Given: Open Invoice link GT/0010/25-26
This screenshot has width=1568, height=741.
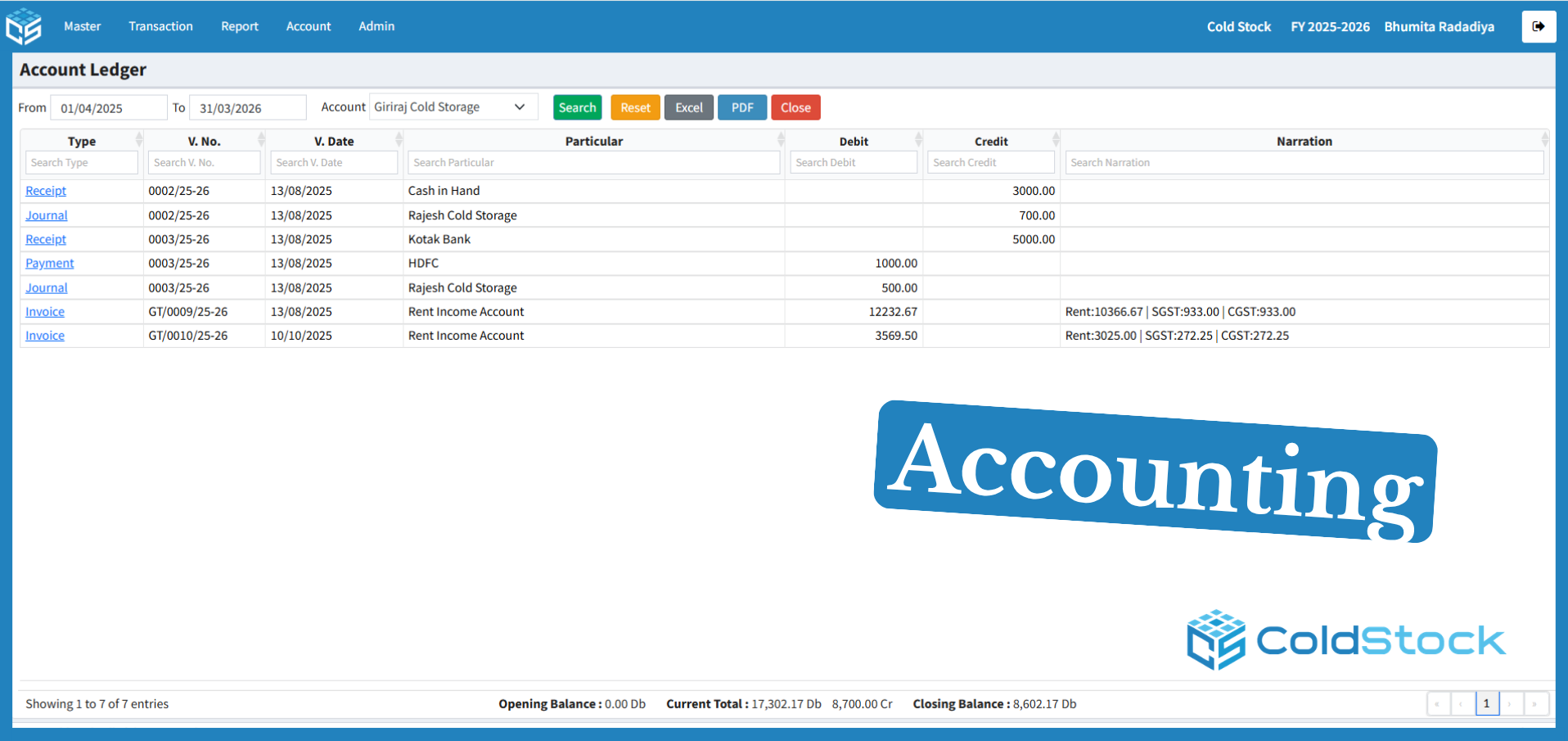Looking at the screenshot, I should [45, 335].
